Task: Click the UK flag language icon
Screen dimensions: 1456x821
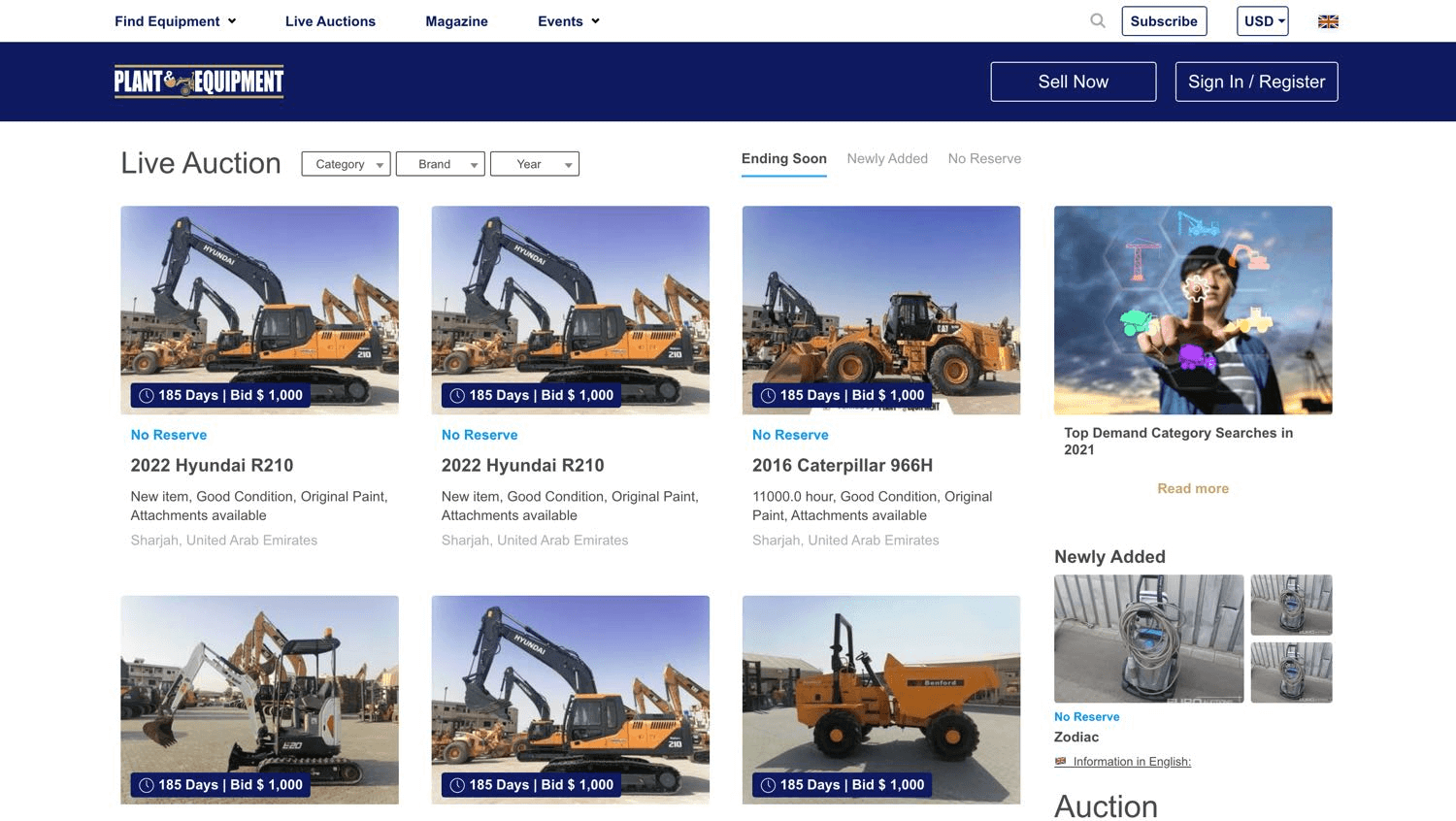Action: (x=1328, y=21)
